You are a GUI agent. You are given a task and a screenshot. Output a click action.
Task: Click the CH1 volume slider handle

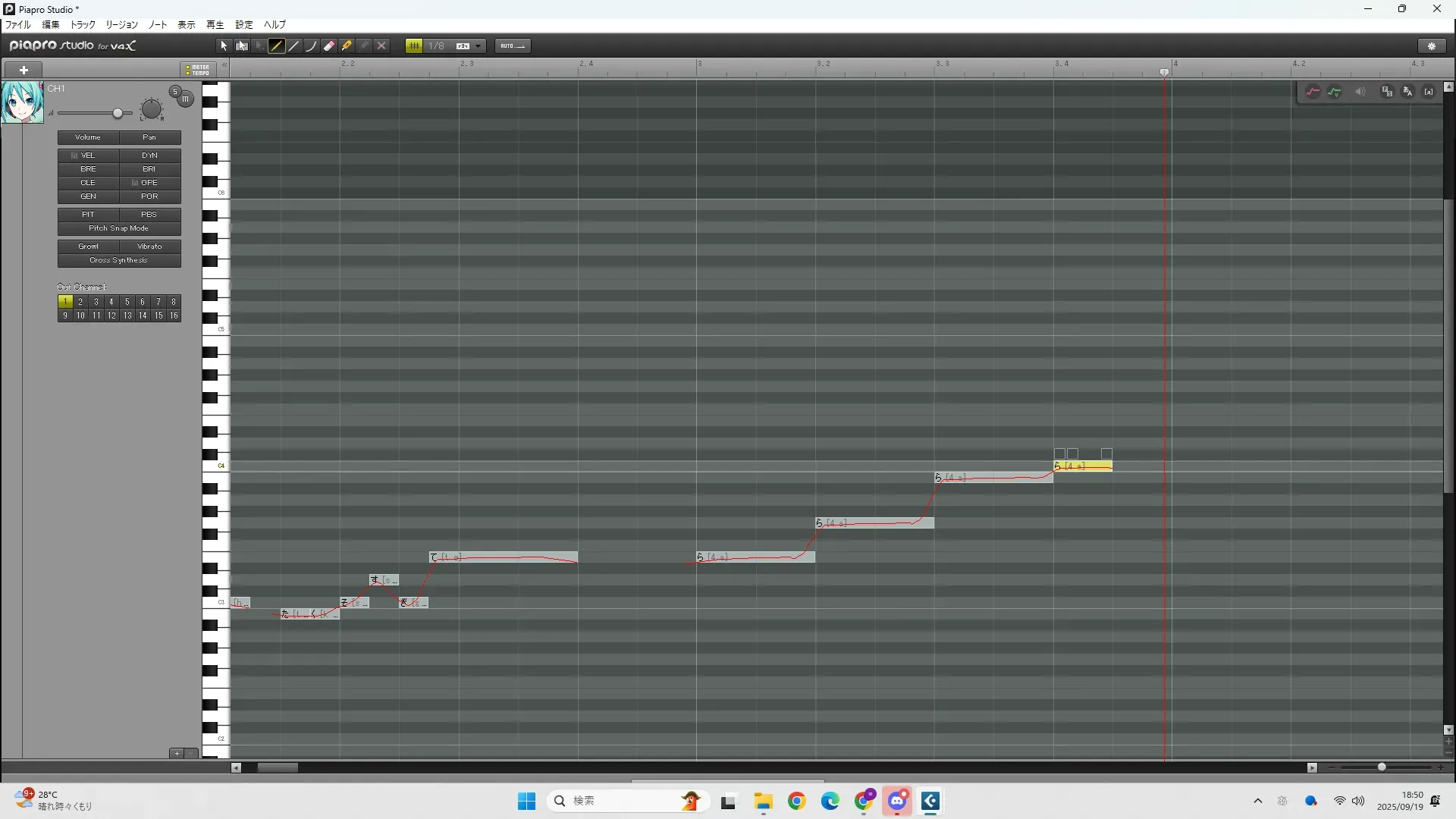pyautogui.click(x=118, y=114)
